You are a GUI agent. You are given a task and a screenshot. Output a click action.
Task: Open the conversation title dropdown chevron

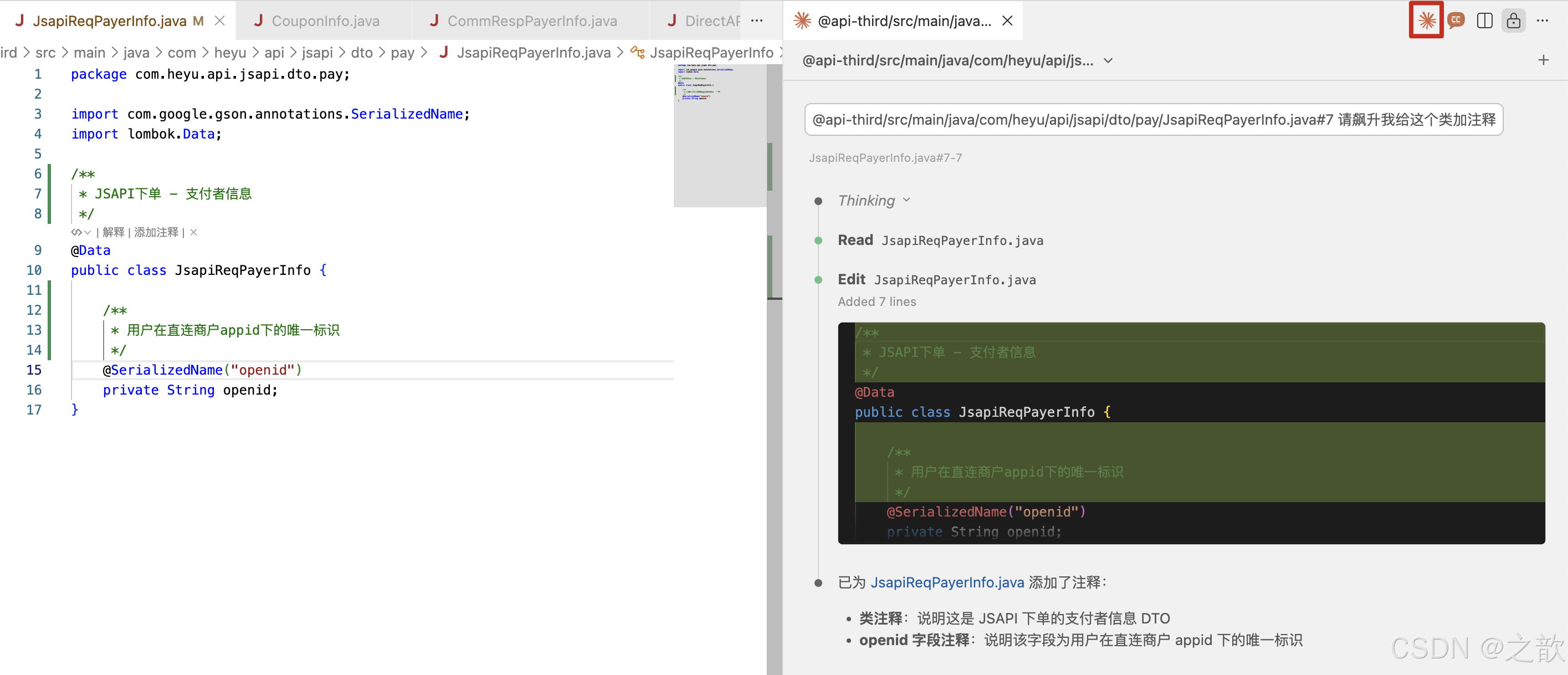point(1108,60)
